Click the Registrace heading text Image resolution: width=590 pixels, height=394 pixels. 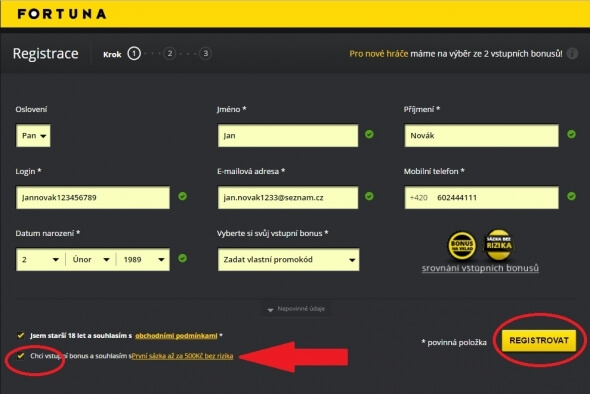coord(46,54)
